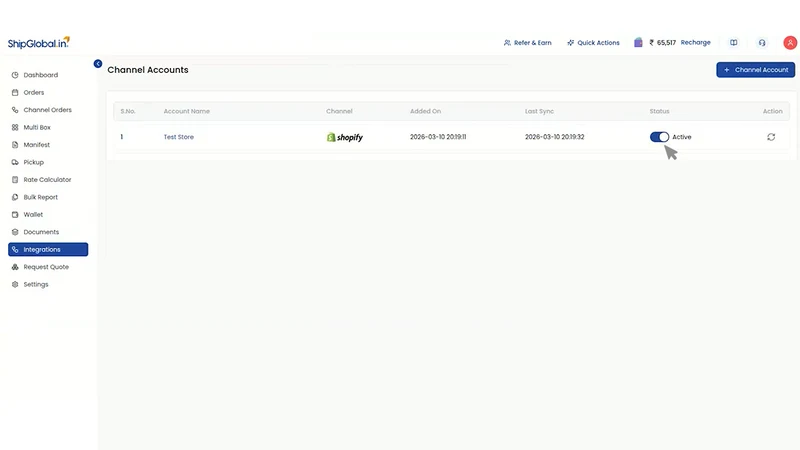Click the Documents stack icon
Screen dimensions: 800x450
pos(15,232)
